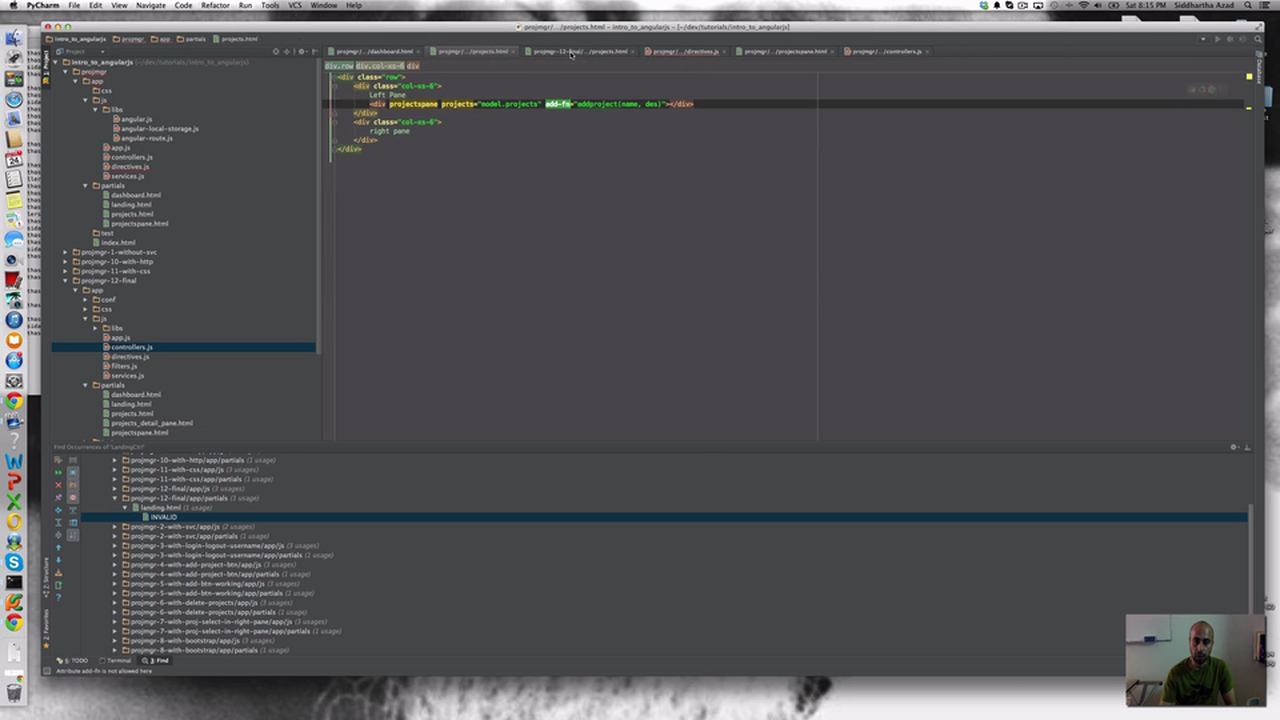Open the Refactor menu
The height and width of the screenshot is (720, 1280).
tap(215, 5)
